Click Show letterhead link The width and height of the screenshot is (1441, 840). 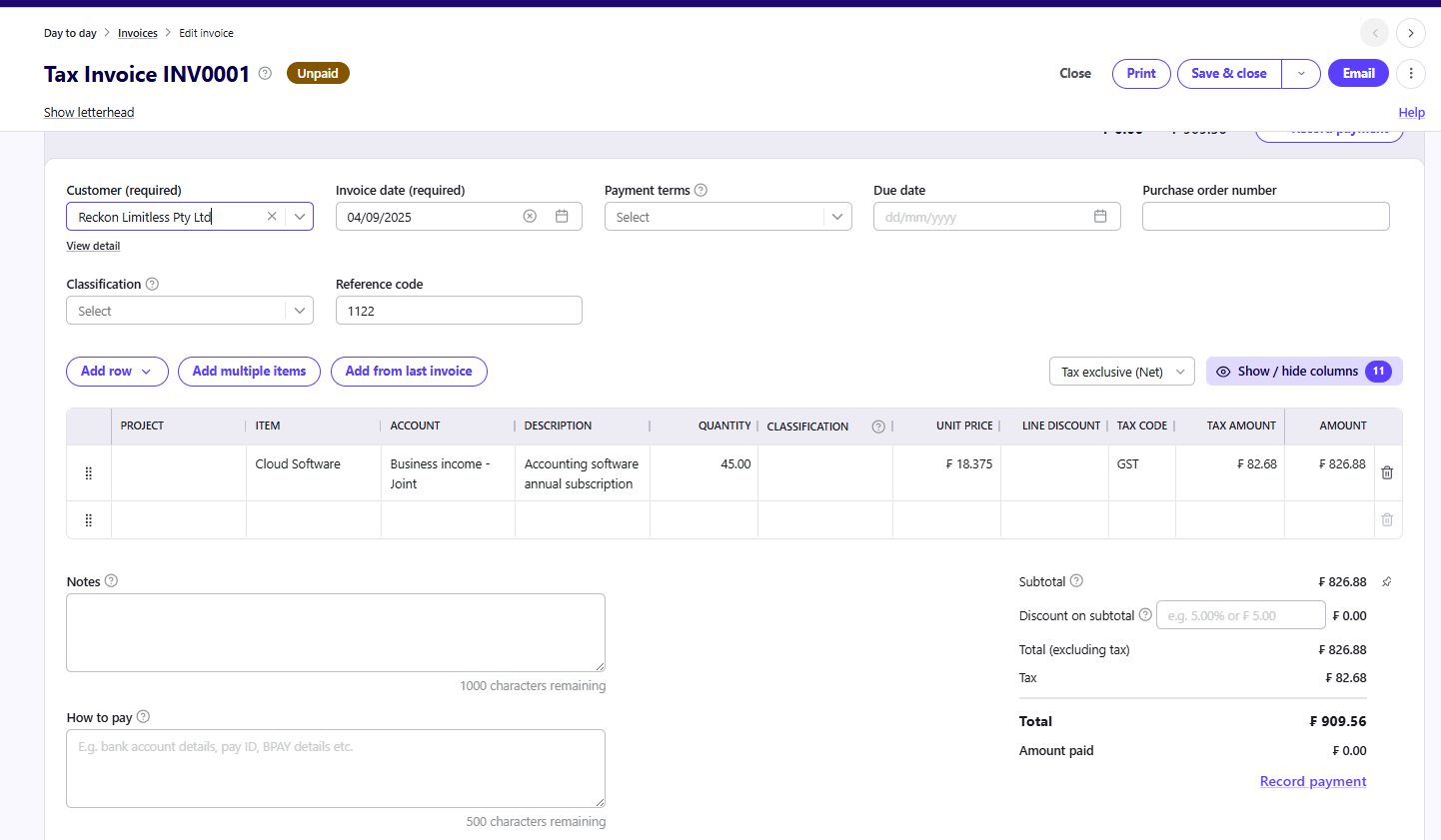pyautogui.click(x=89, y=112)
